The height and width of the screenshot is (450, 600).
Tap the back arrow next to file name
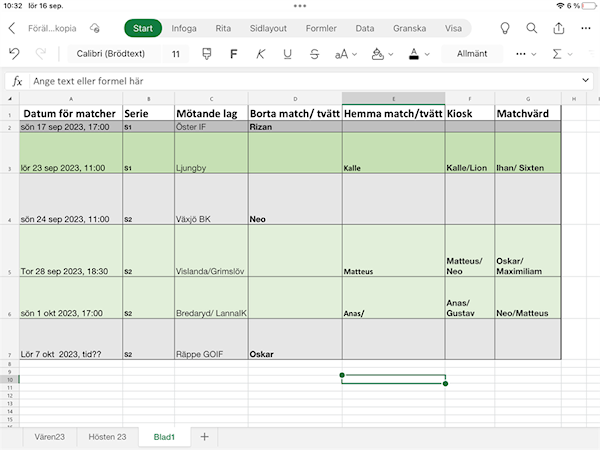tap(14, 28)
